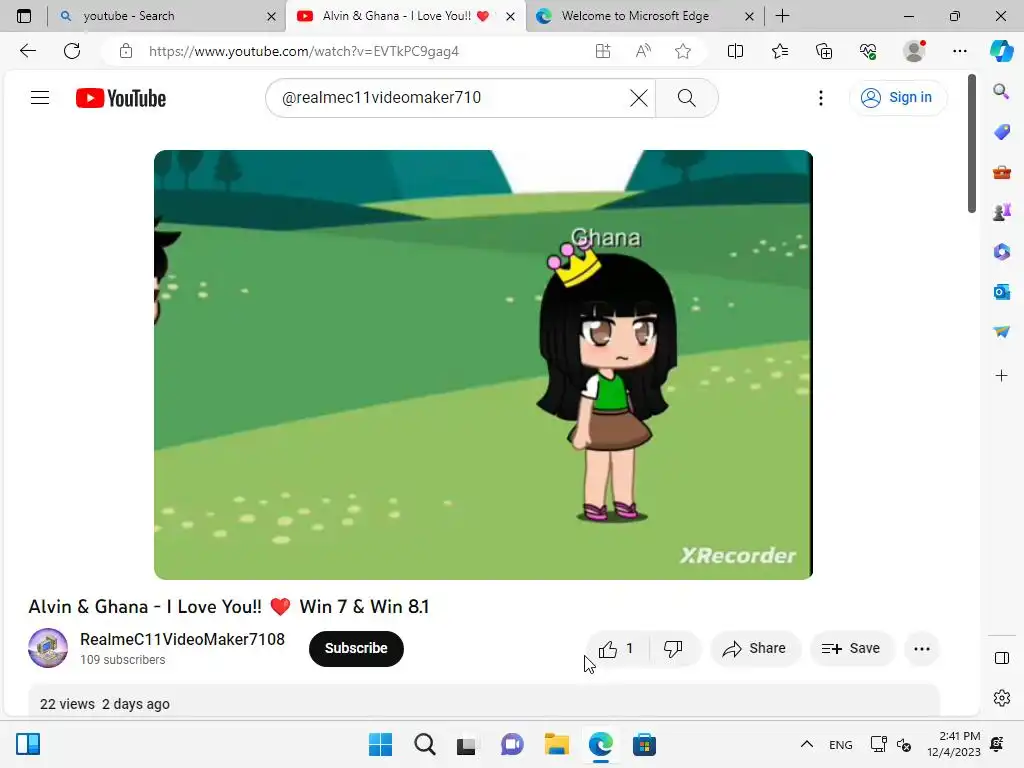Open the Edge profile avatar
The image size is (1024, 768).
pyautogui.click(x=914, y=51)
